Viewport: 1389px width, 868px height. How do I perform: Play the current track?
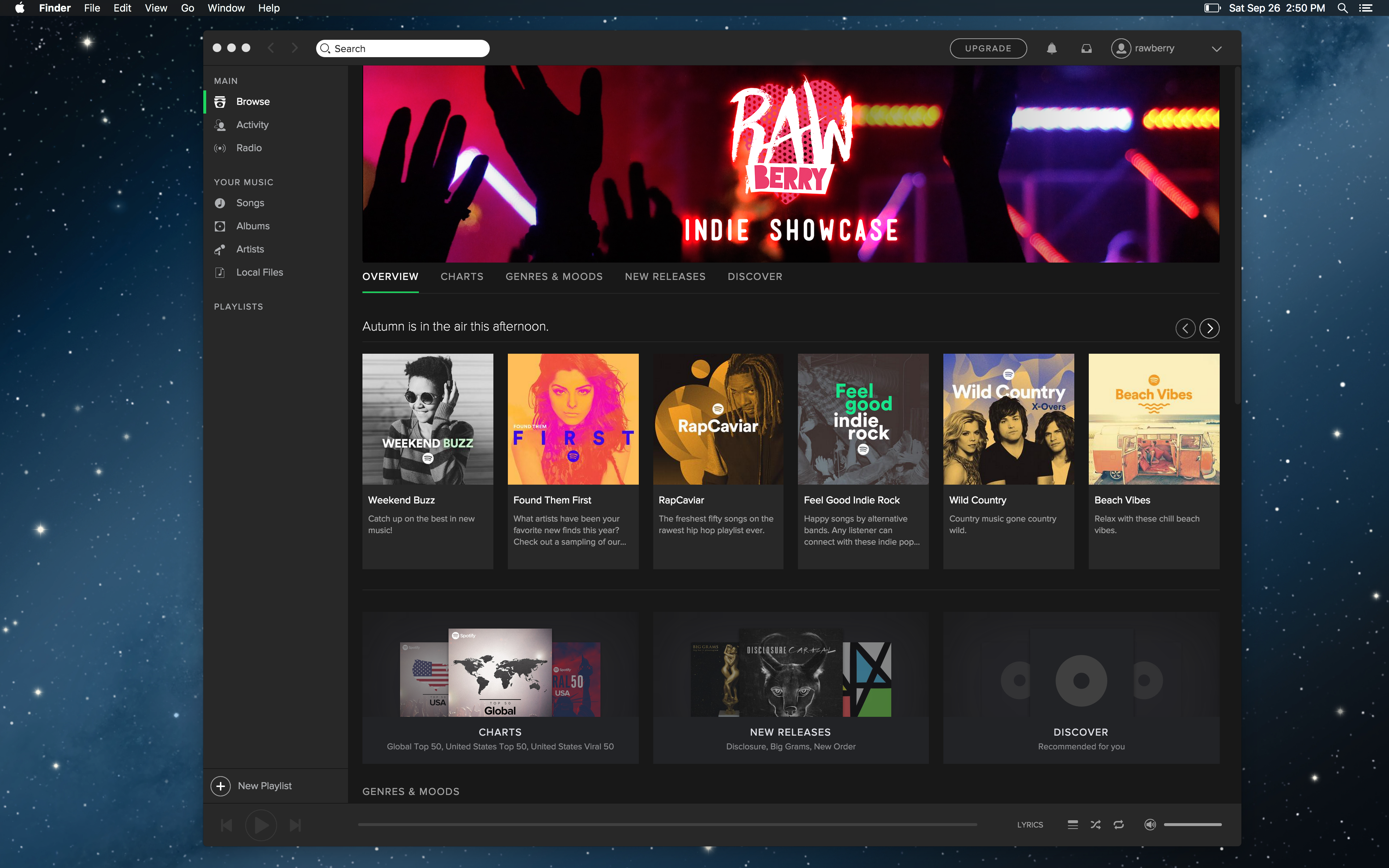(261, 825)
